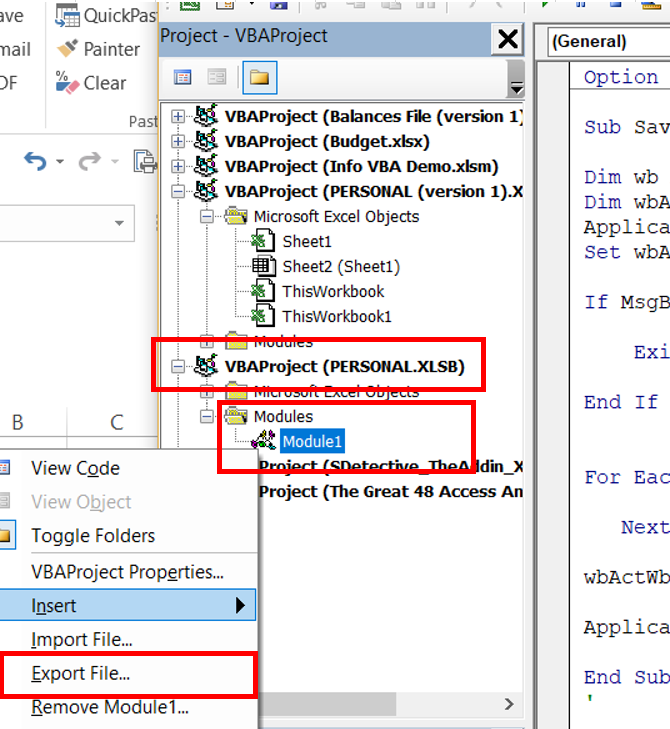Click project tree horizontal scrollbar right arrow

(509, 704)
